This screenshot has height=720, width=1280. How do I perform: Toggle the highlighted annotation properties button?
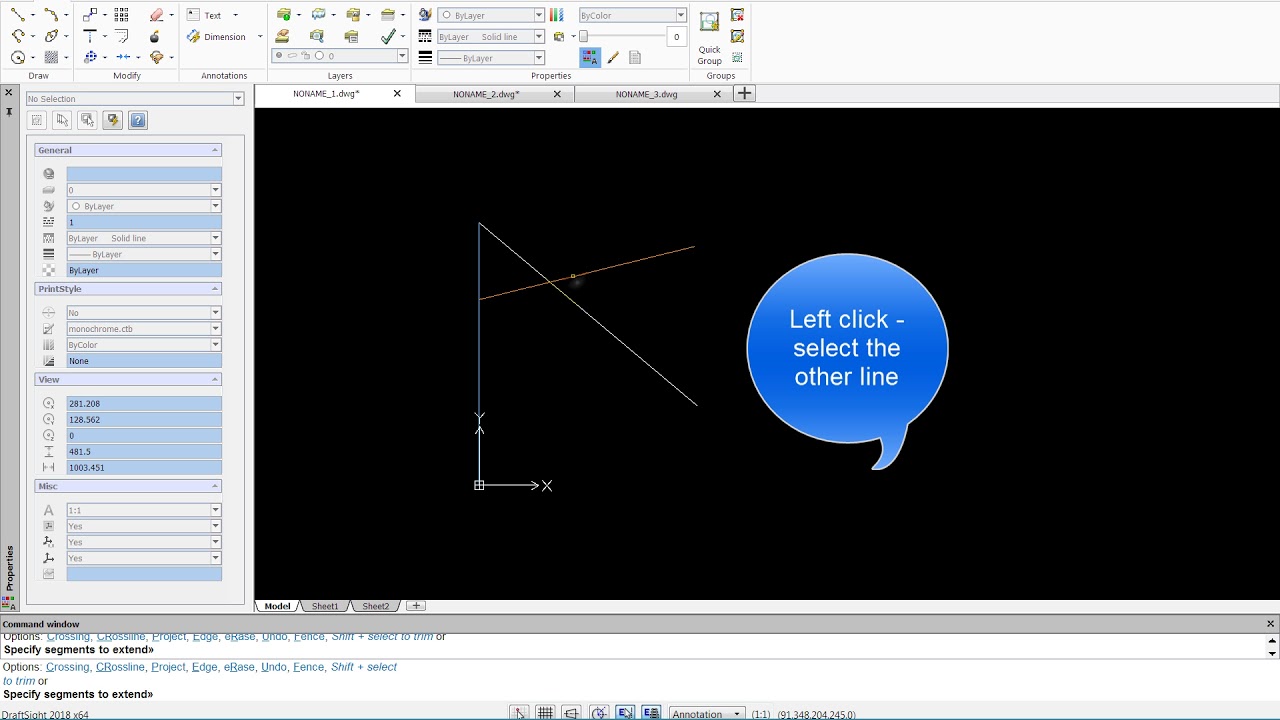590,58
